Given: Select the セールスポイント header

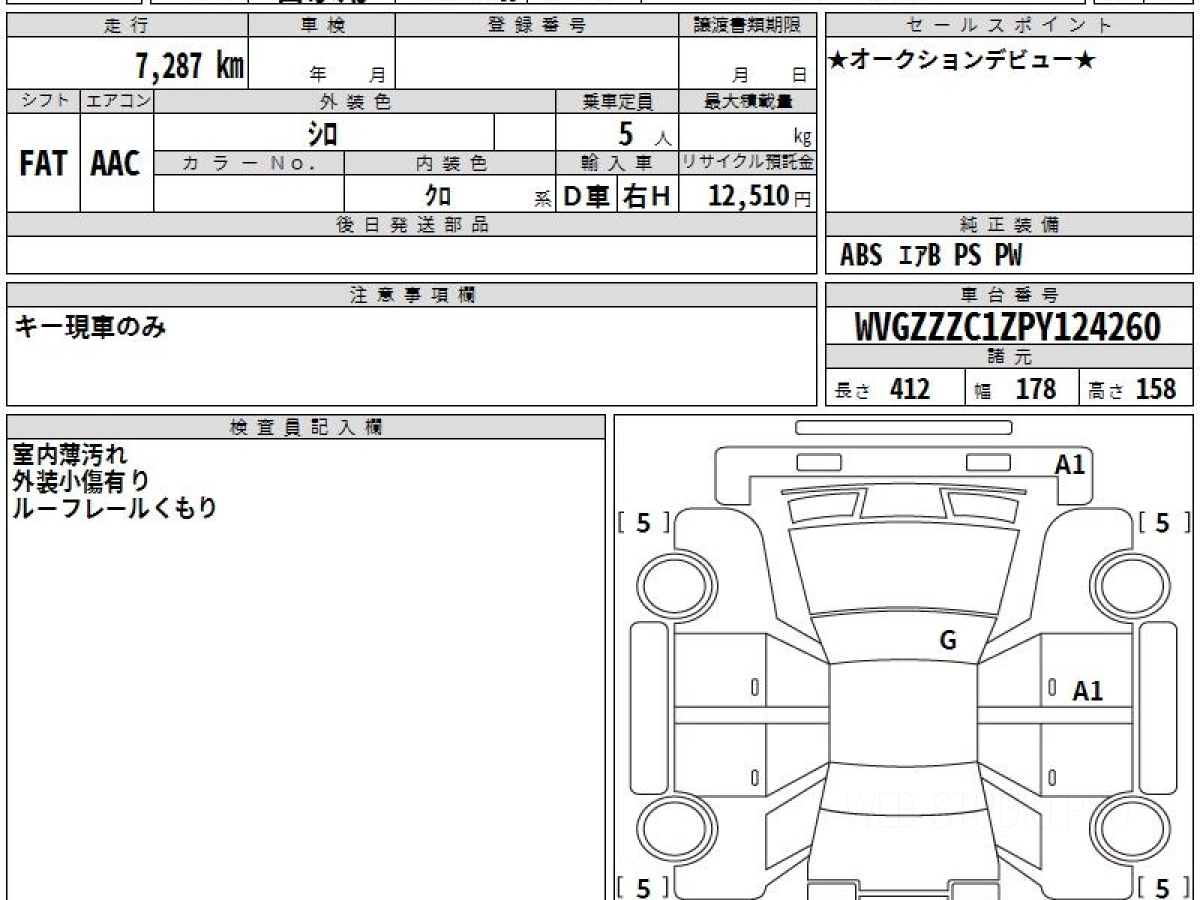Looking at the screenshot, I should 1010,26.
